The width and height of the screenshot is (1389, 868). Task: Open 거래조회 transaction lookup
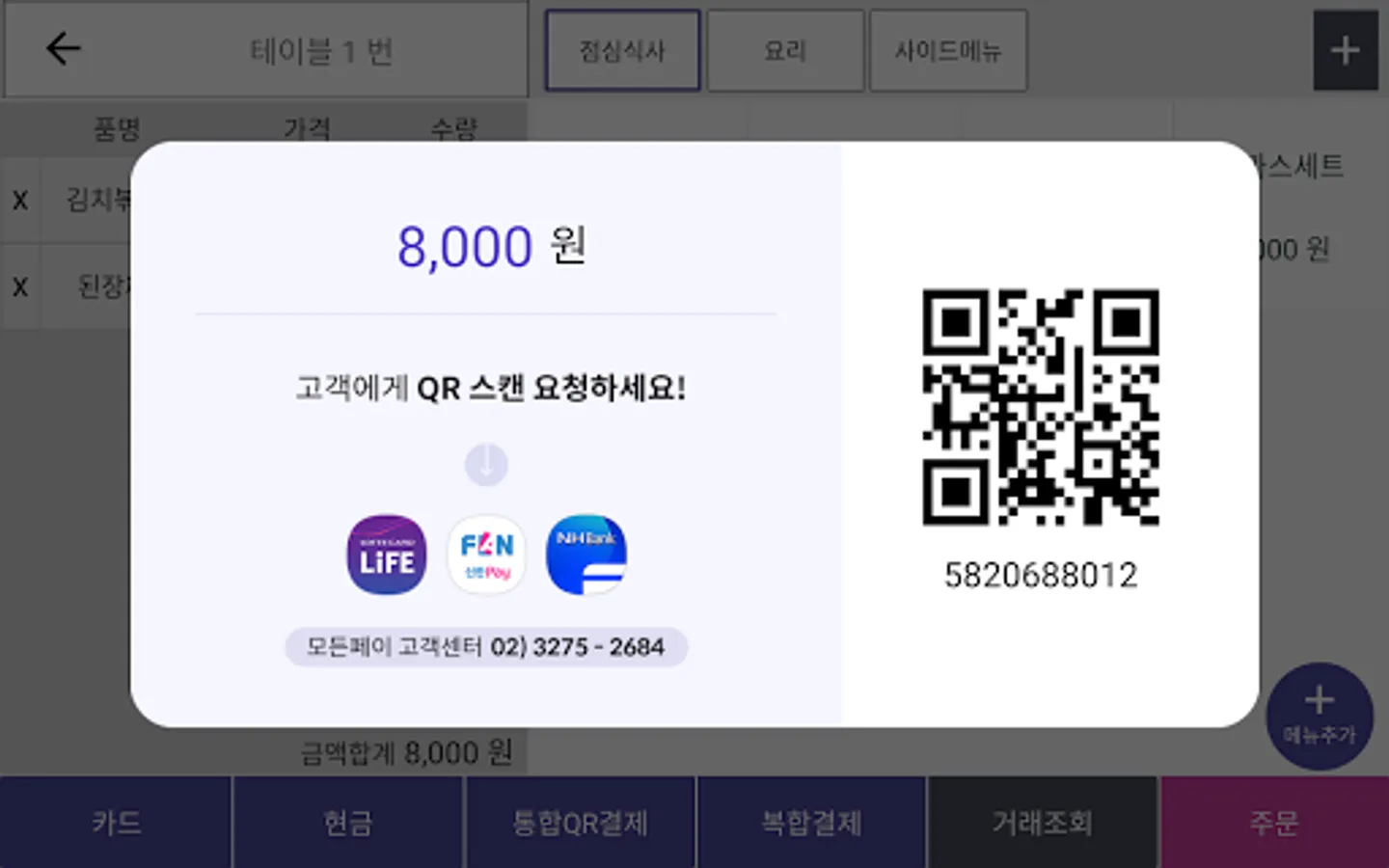(x=1043, y=823)
